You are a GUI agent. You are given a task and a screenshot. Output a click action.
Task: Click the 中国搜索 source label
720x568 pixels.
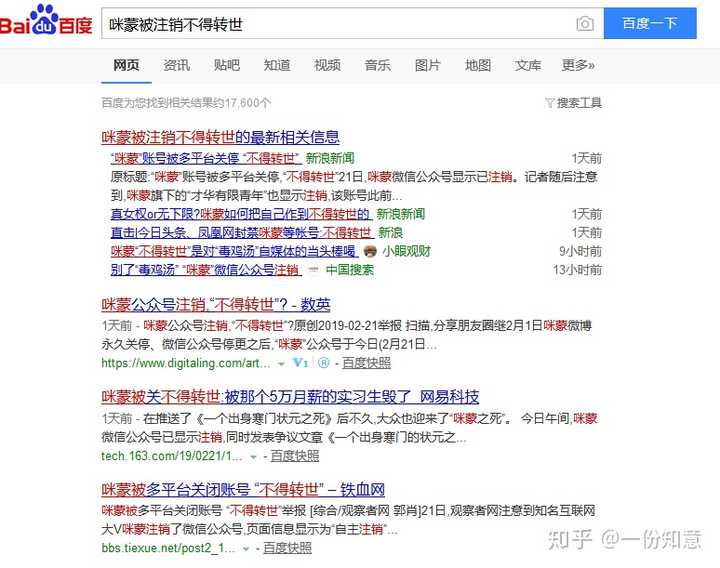coord(350,270)
